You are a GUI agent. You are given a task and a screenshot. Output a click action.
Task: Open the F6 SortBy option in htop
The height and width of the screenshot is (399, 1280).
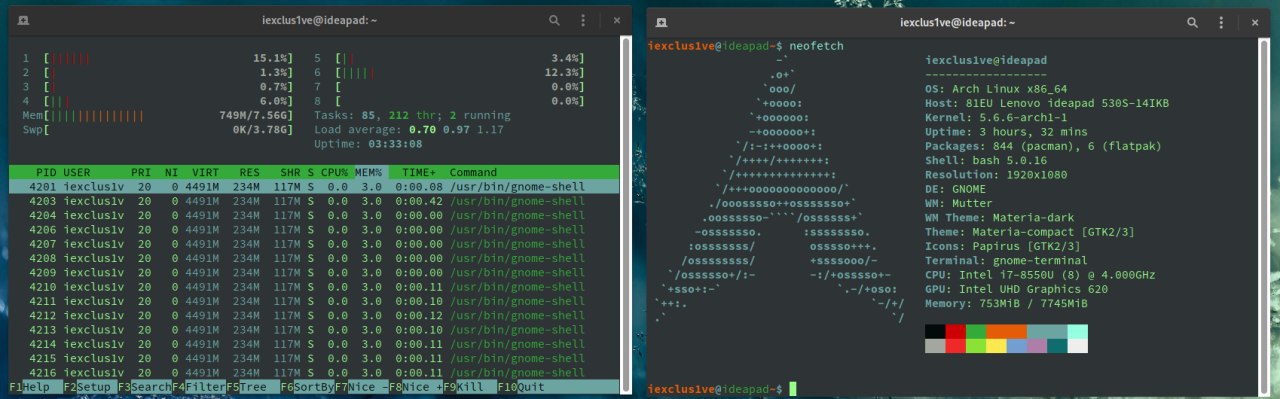point(306,387)
